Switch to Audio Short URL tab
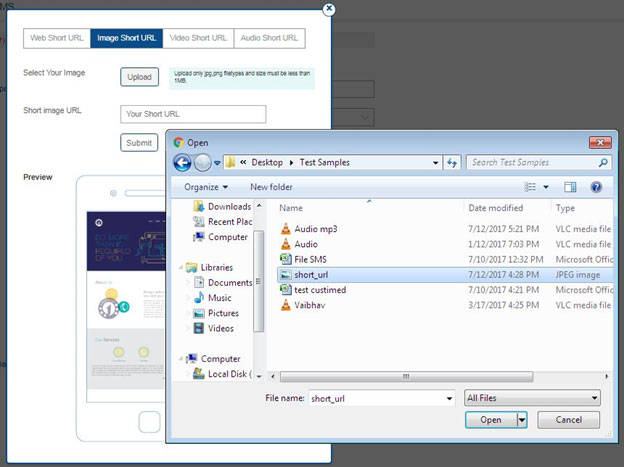Viewport: 624px width, 467px height. pos(269,38)
